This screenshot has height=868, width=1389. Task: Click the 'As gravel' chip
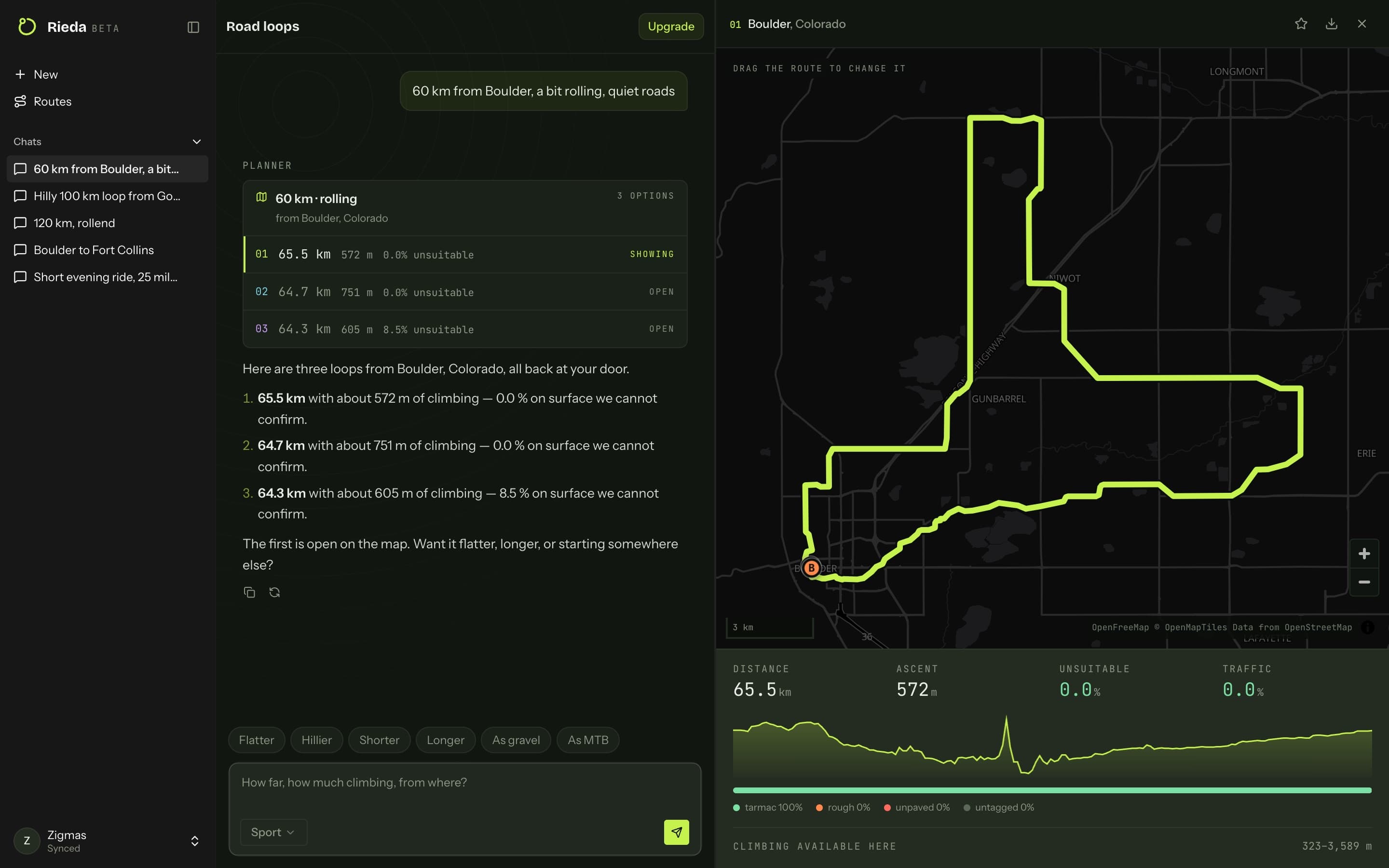pos(516,740)
